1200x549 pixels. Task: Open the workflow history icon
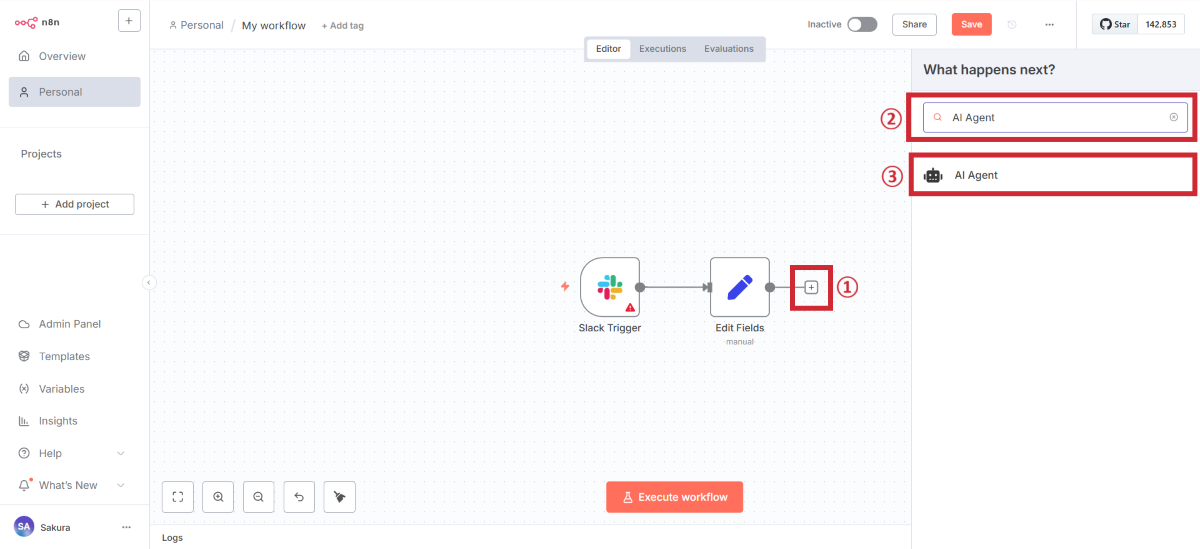click(1012, 25)
